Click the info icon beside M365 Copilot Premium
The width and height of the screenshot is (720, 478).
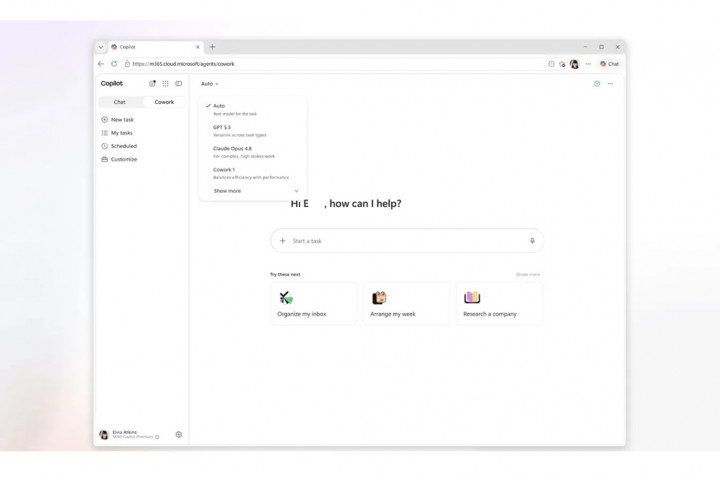coord(157,437)
